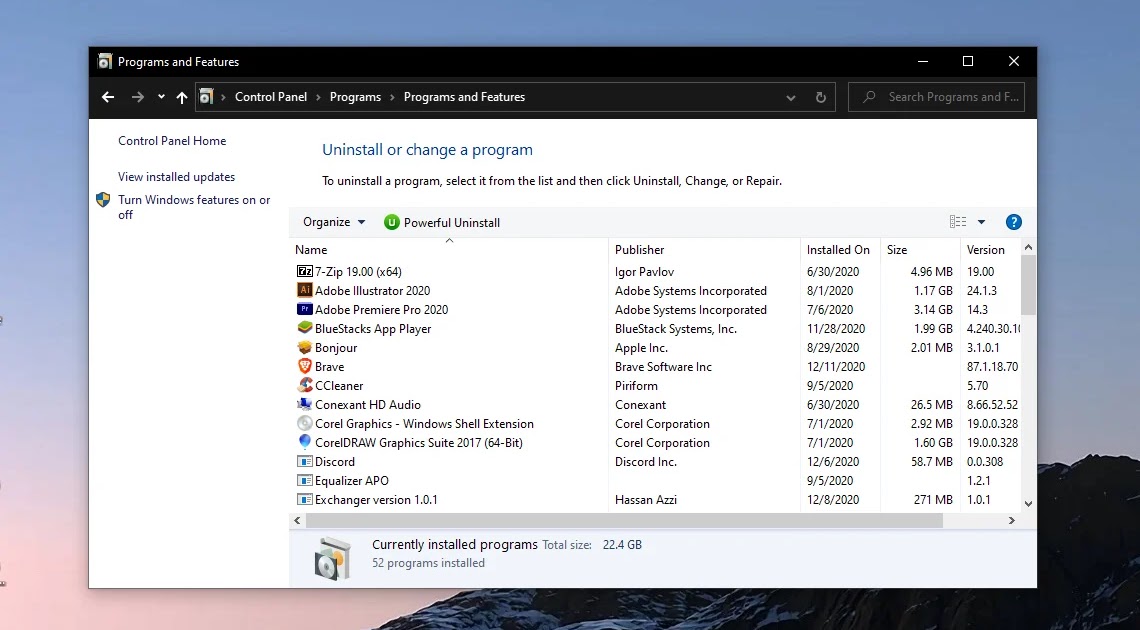Screen dimensions: 1140x630
Task: Open View installed updates link
Action: point(177,177)
